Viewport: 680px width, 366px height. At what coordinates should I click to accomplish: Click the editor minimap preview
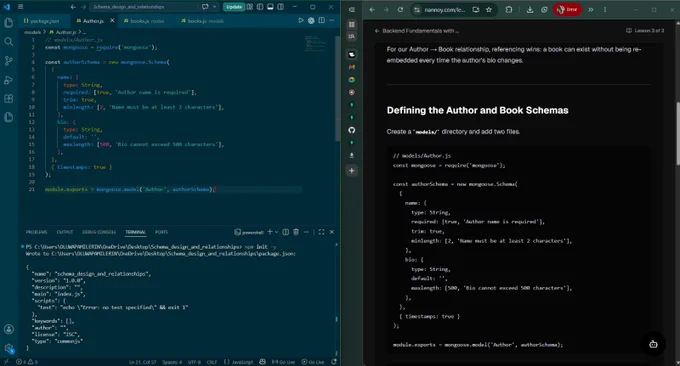coord(315,43)
